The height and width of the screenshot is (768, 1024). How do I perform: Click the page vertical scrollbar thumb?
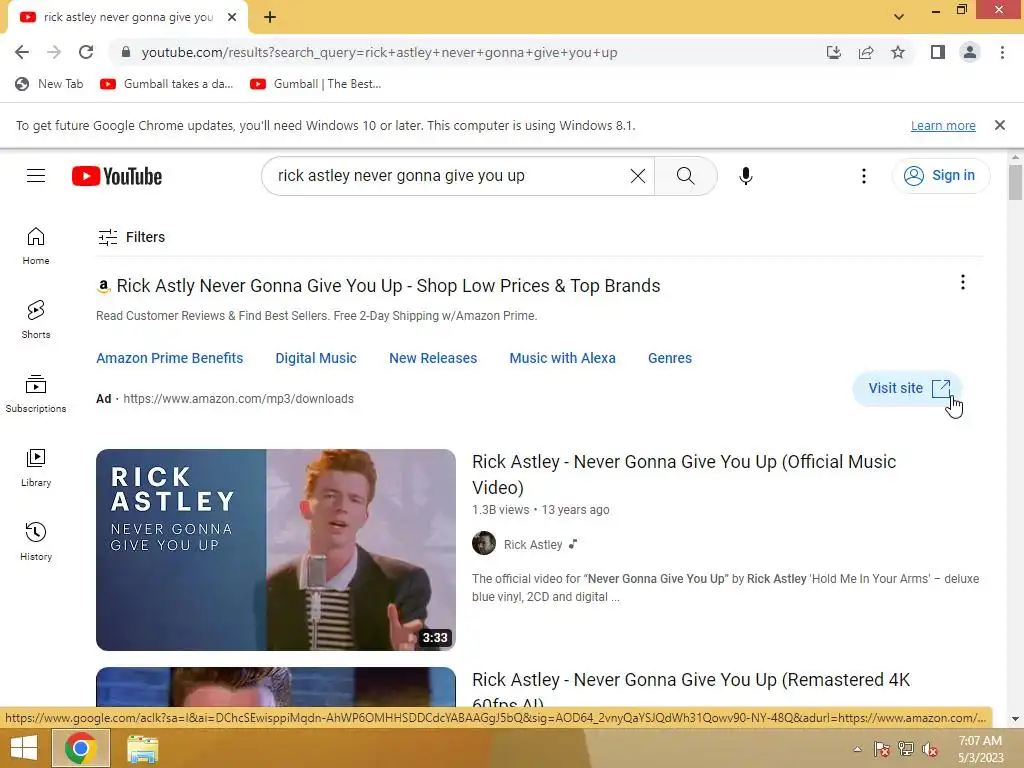[x=1015, y=182]
